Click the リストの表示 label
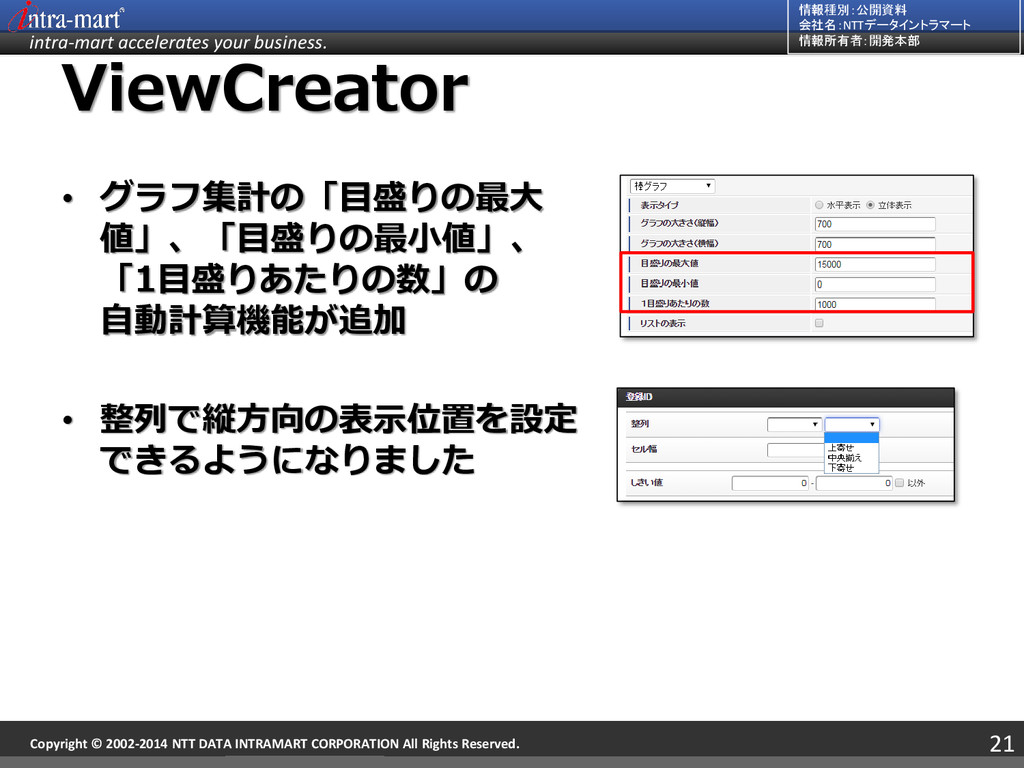The width and height of the screenshot is (1024, 768). point(662,323)
